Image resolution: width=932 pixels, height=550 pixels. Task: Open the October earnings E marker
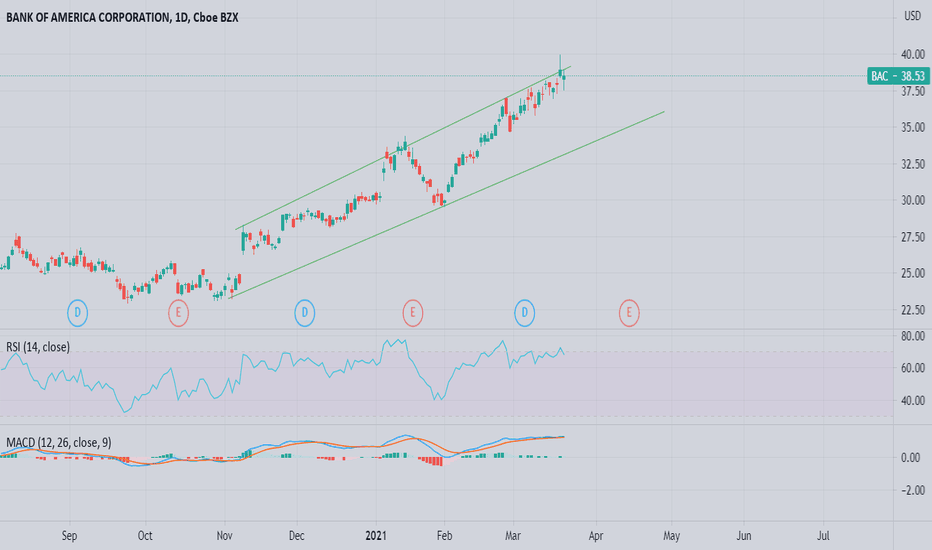point(178,313)
